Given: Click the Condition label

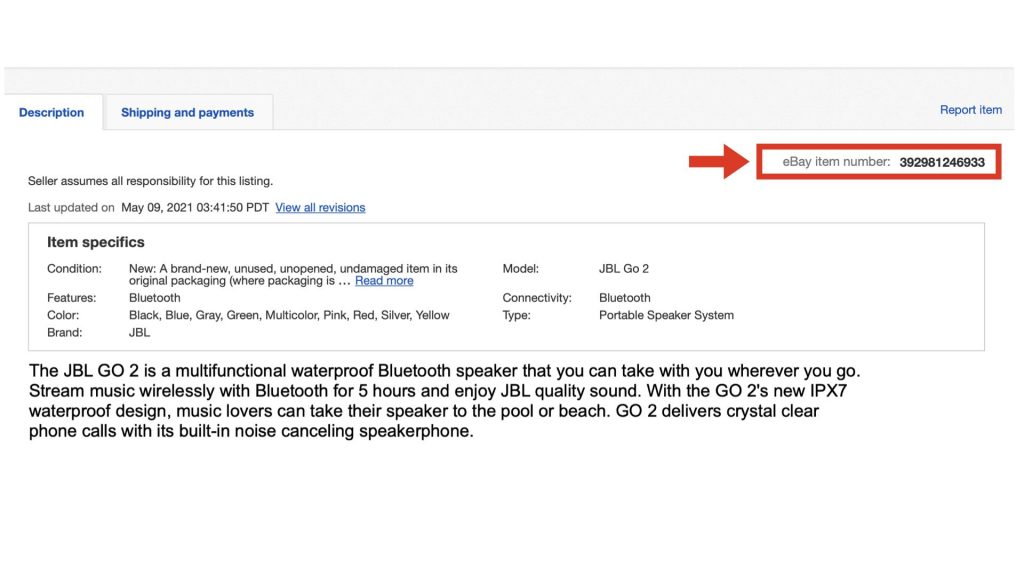Looking at the screenshot, I should (x=74, y=268).
